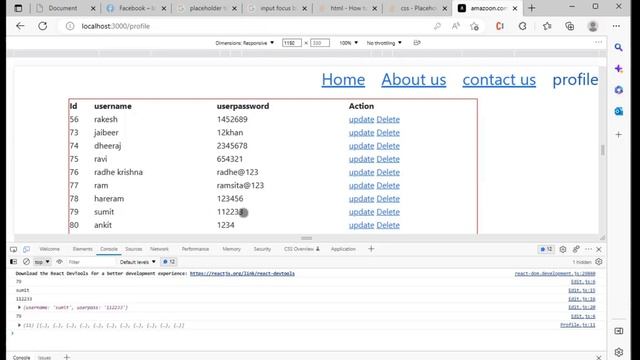Expand the logged array of 11 items
Viewport: 640px width, 360px height.
point(19,325)
